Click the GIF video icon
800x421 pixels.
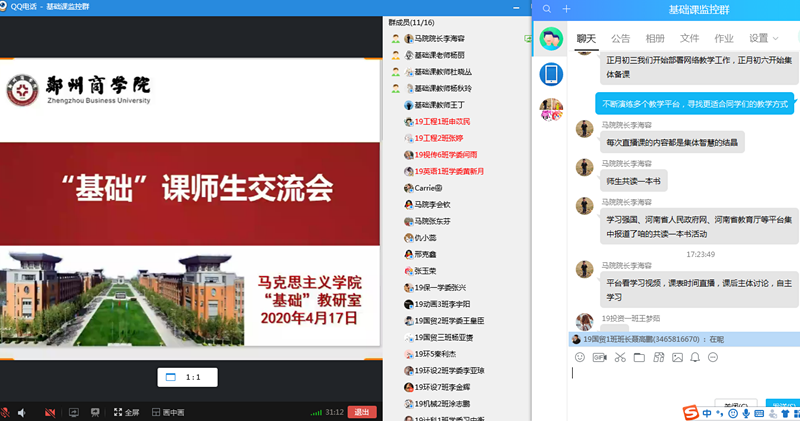tap(599, 357)
